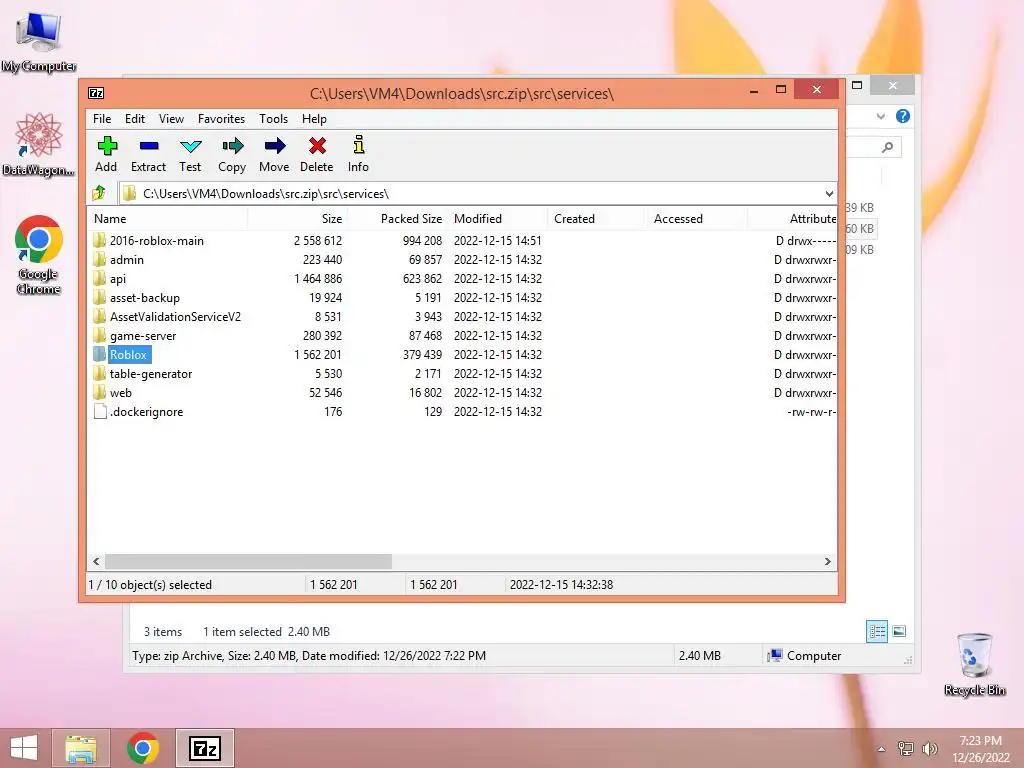Click the 2 558 612 size value
The image size is (1024, 768).
pos(318,240)
